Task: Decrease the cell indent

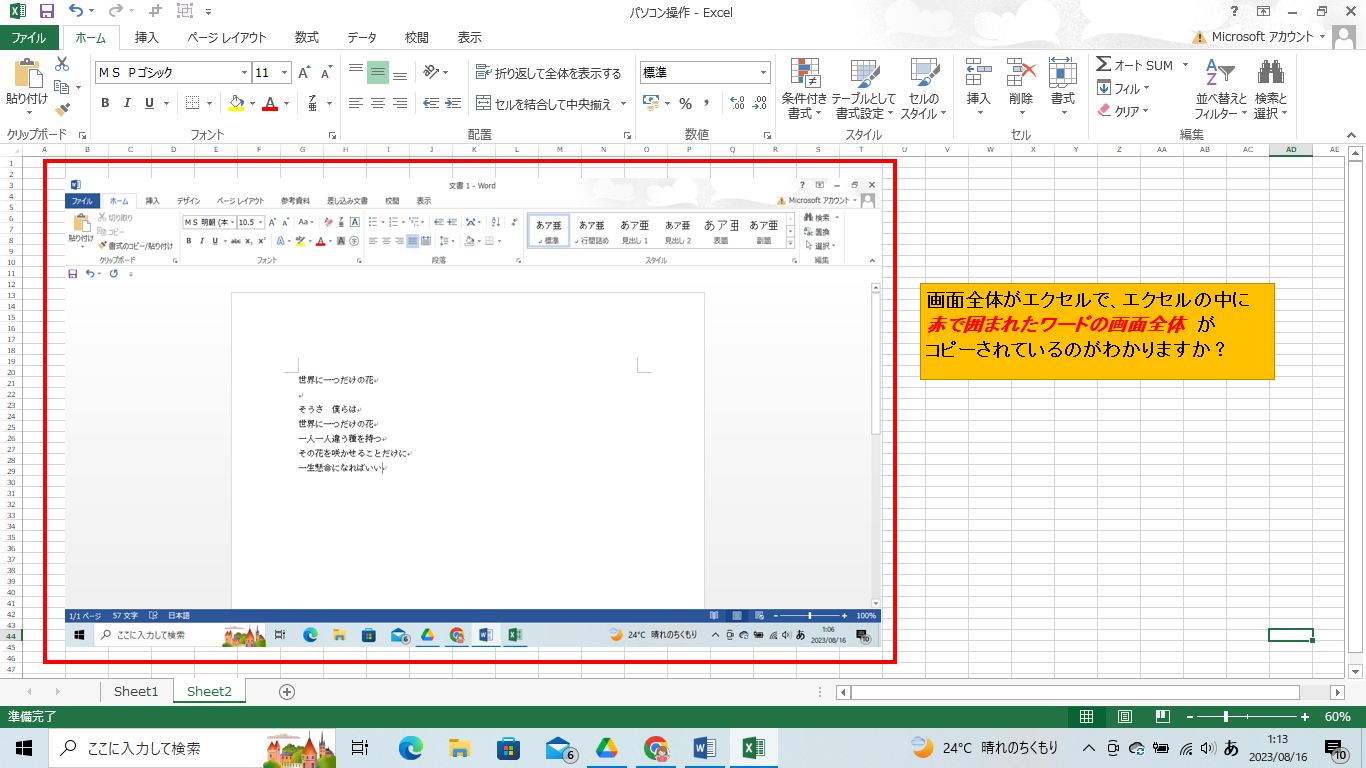Action: coord(431,103)
